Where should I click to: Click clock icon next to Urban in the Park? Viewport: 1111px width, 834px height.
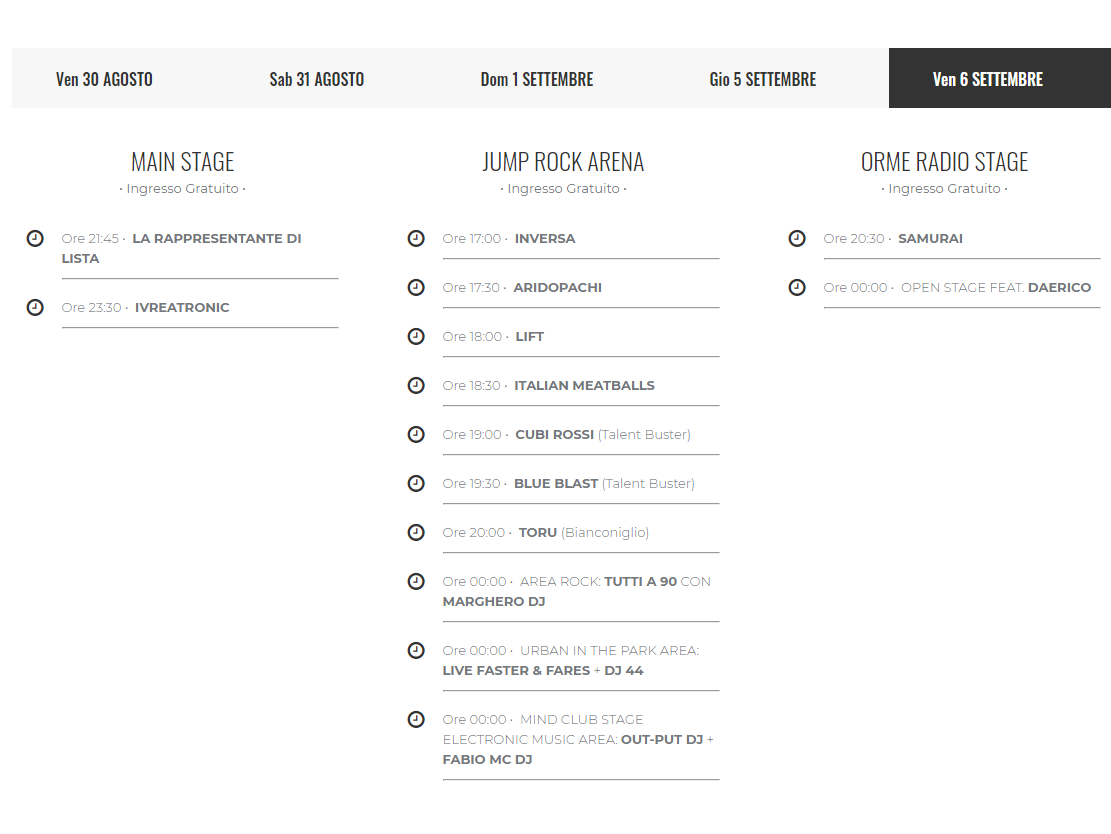pyautogui.click(x=416, y=650)
